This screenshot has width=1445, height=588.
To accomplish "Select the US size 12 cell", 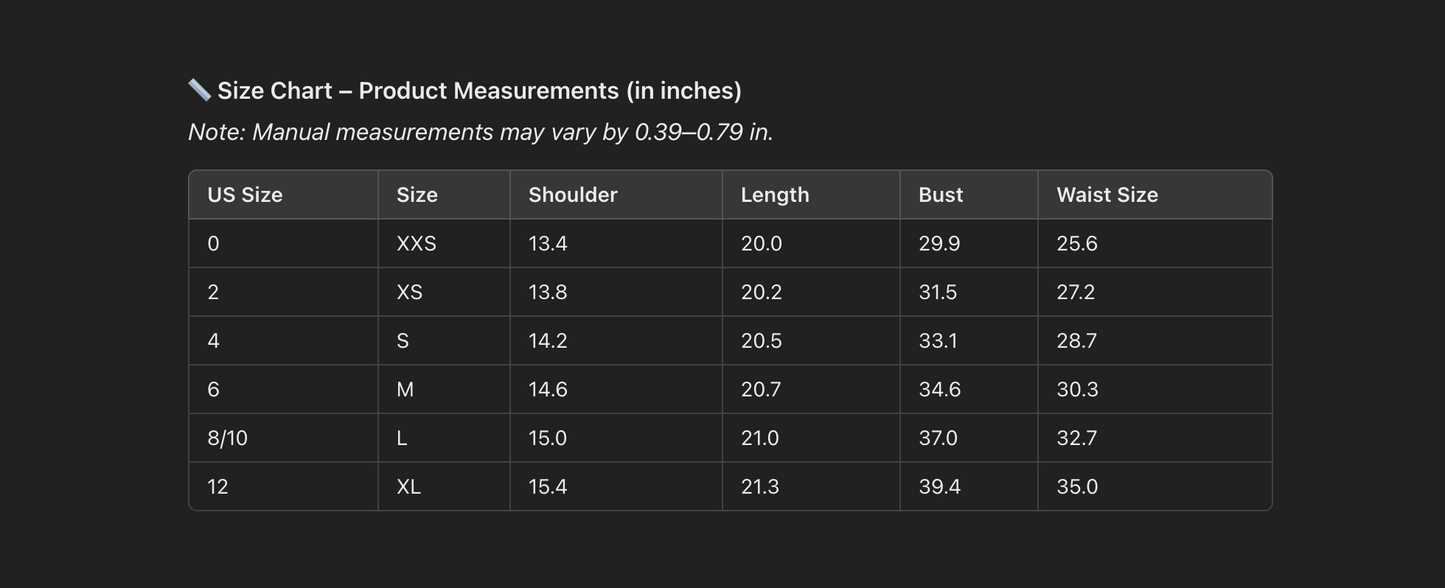I will click(218, 487).
